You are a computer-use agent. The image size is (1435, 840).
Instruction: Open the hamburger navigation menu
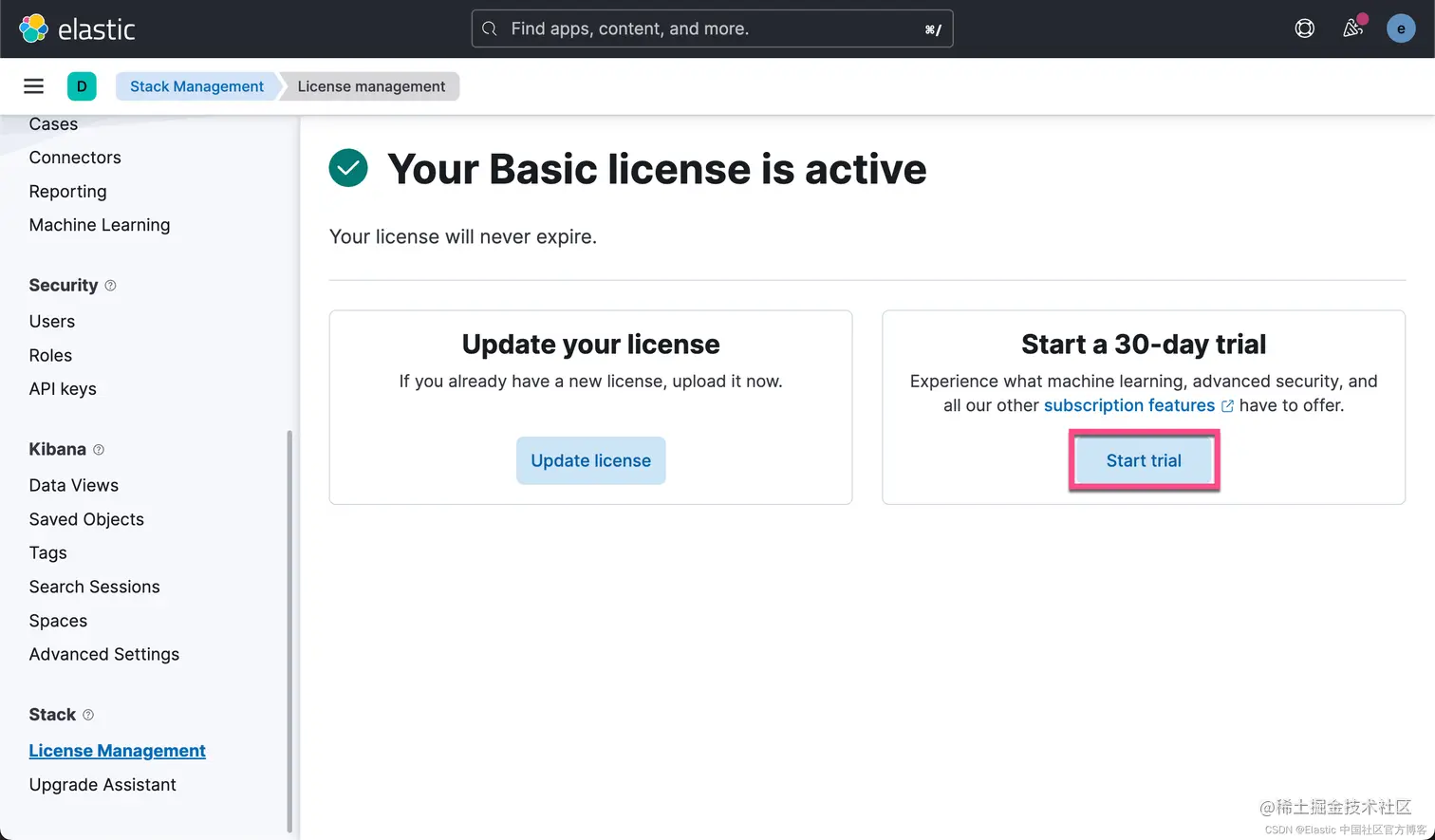pos(33,86)
